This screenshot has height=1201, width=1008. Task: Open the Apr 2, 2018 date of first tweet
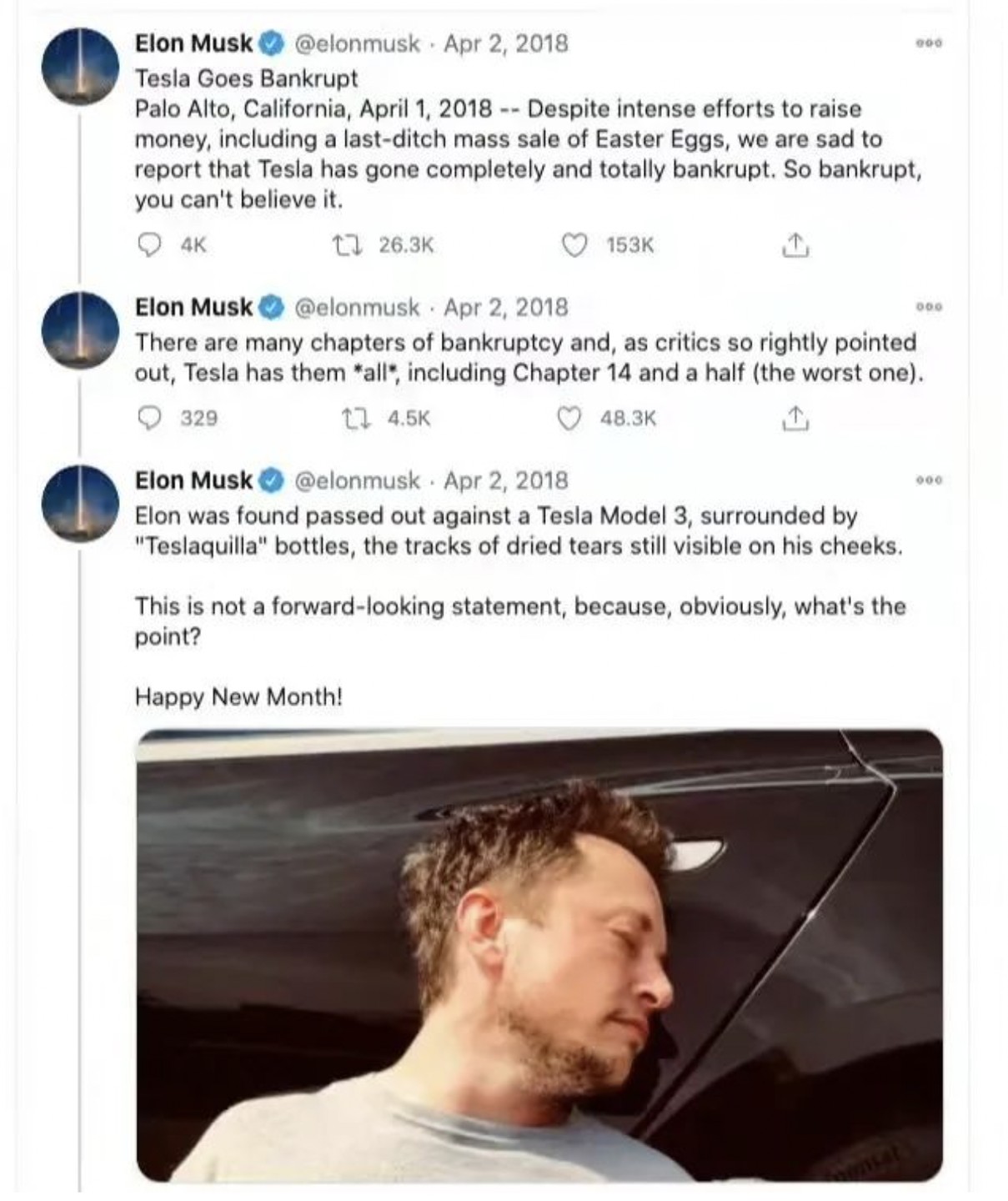click(x=505, y=43)
